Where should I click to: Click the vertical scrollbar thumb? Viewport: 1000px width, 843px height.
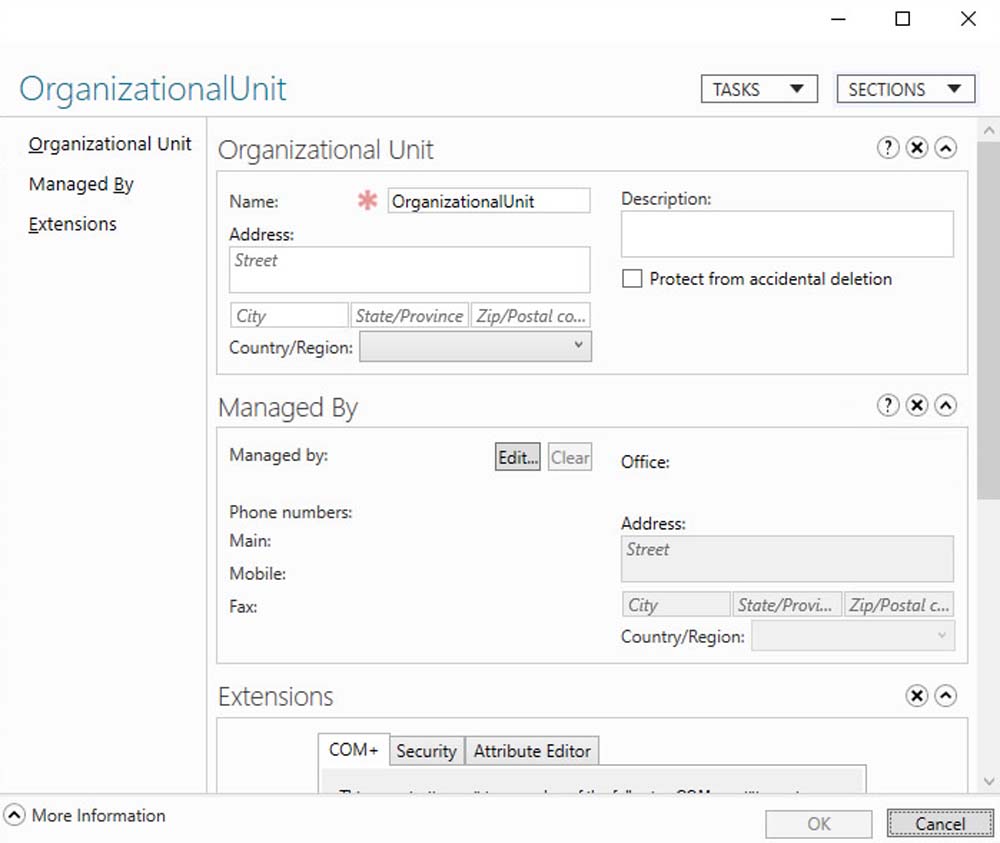click(988, 320)
